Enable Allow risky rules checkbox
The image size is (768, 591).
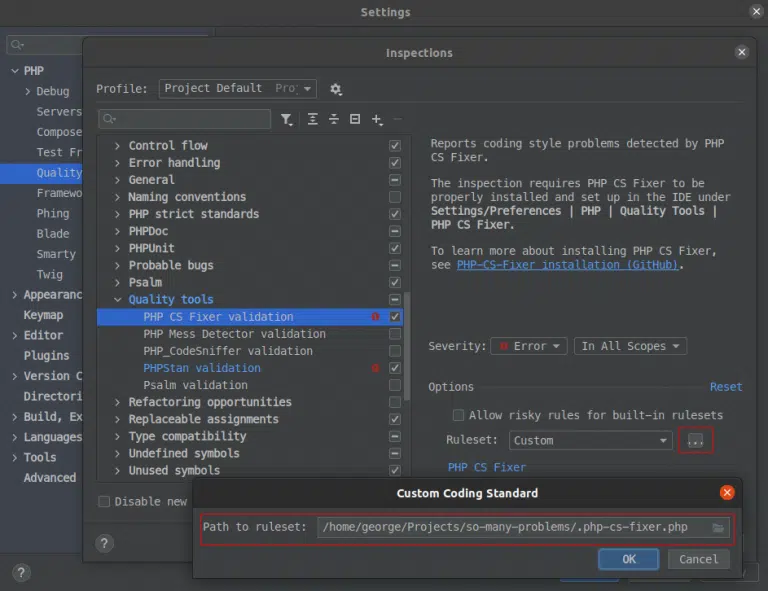click(458, 415)
